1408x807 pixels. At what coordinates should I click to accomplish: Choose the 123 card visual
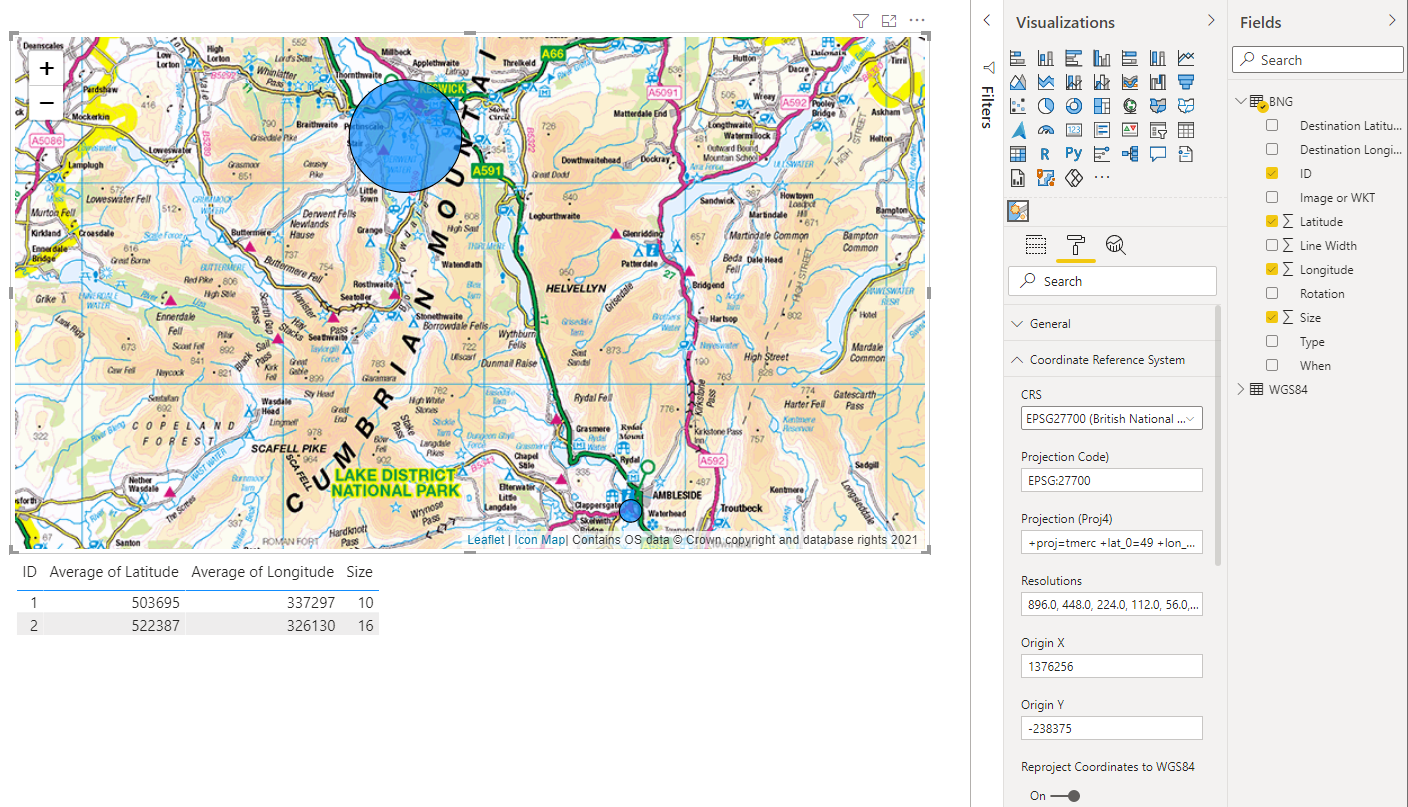click(x=1074, y=130)
